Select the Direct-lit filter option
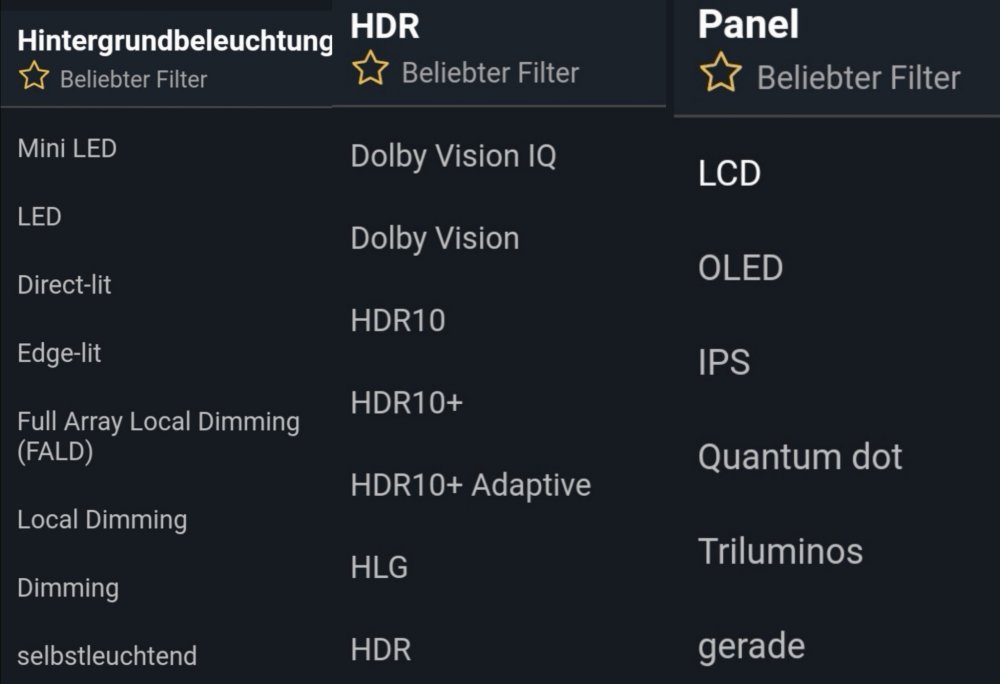 coord(64,285)
